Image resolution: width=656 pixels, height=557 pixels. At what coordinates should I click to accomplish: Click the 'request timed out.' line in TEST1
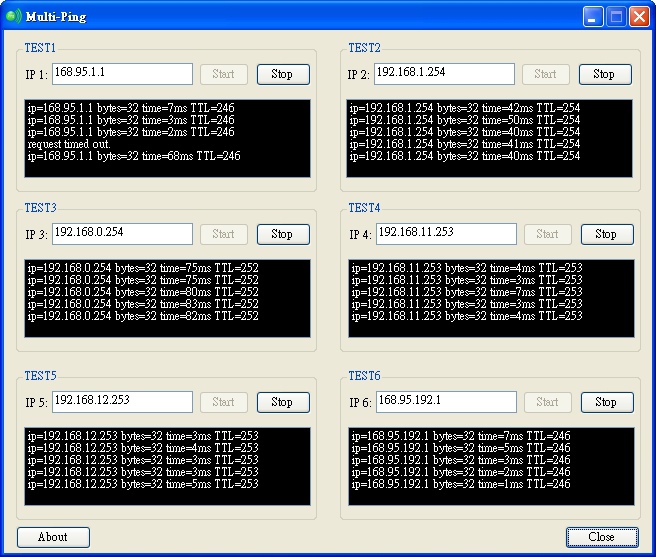point(69,144)
